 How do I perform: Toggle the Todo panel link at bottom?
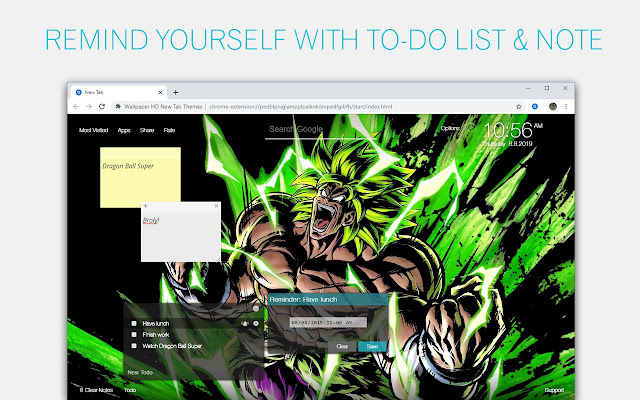click(x=130, y=390)
